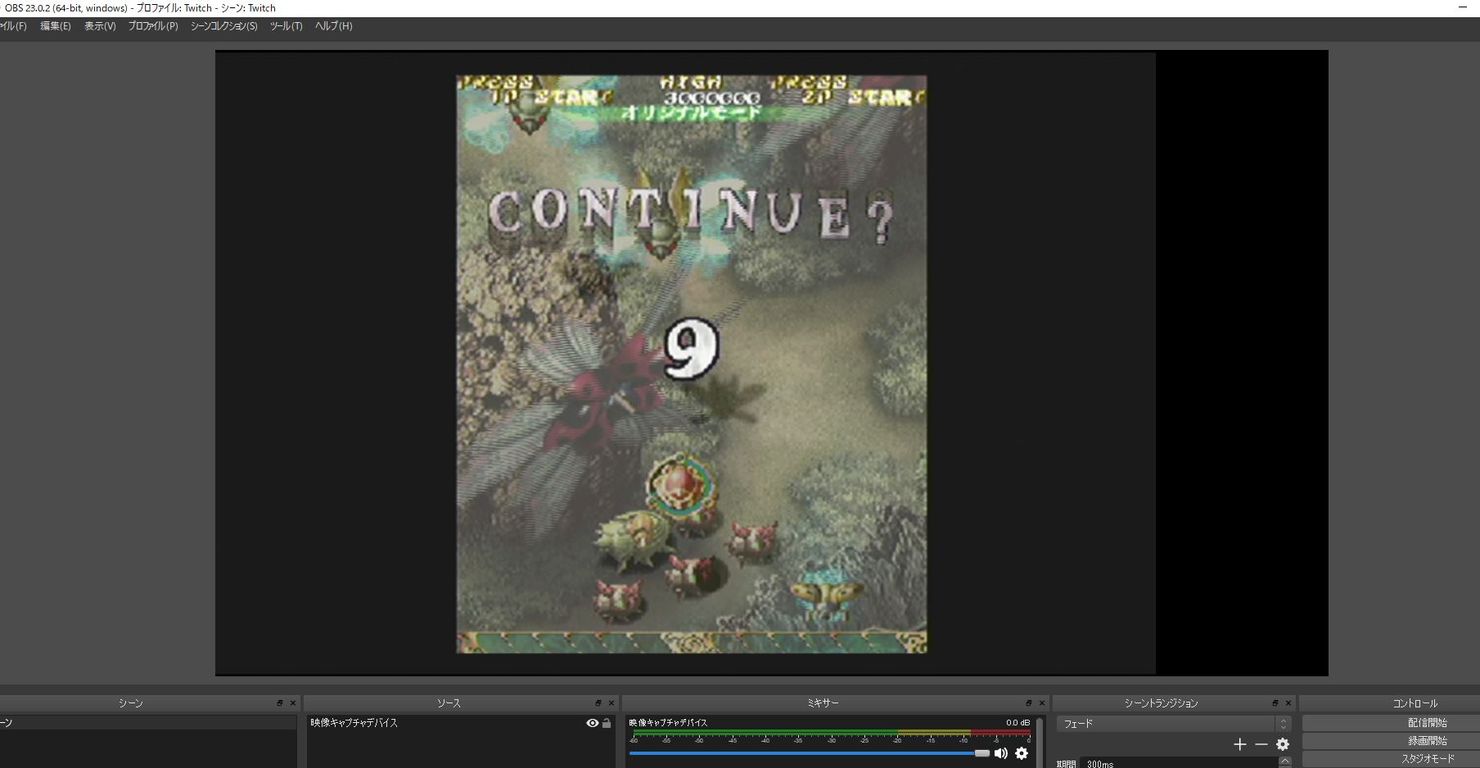Image resolution: width=1480 pixels, height=768 pixels.
Task: Open the 編集(E) menu
Action: (55, 26)
